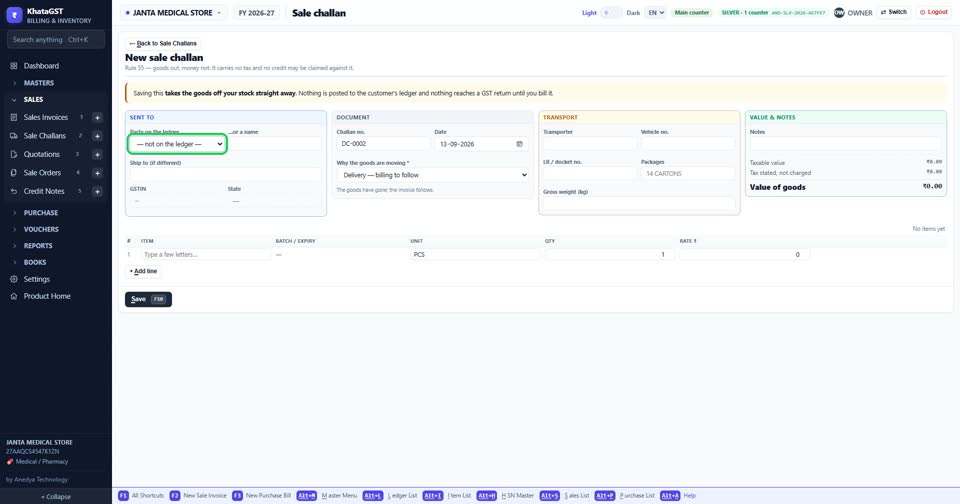The height and width of the screenshot is (504, 960).
Task: Click the Transporter field
Action: click(x=590, y=144)
